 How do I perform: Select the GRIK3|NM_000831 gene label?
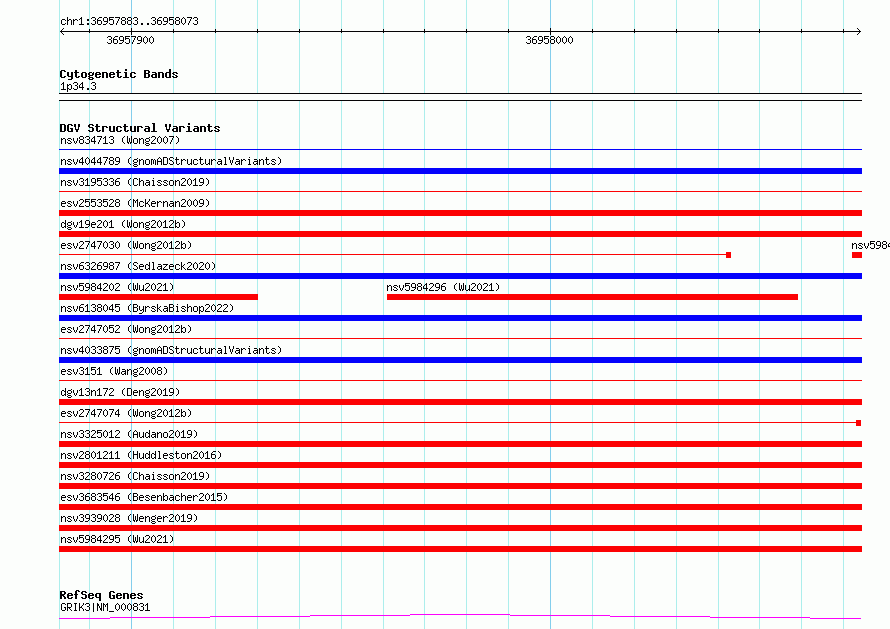tap(105, 607)
